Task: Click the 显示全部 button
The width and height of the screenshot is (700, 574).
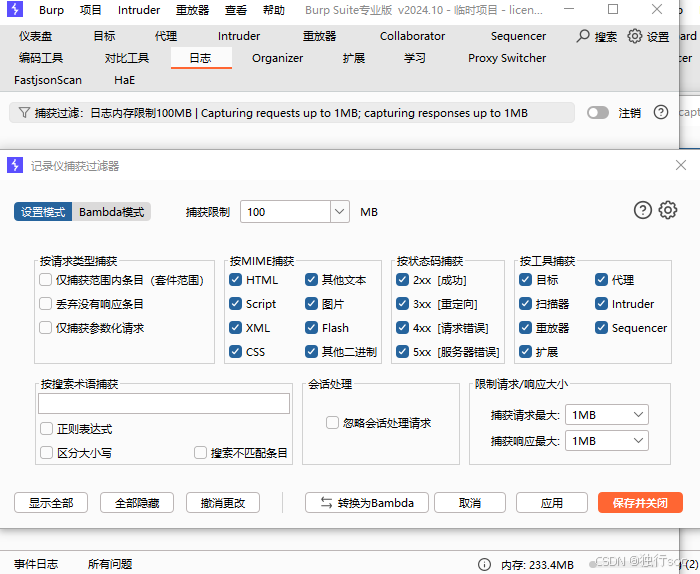Action: [x=51, y=503]
